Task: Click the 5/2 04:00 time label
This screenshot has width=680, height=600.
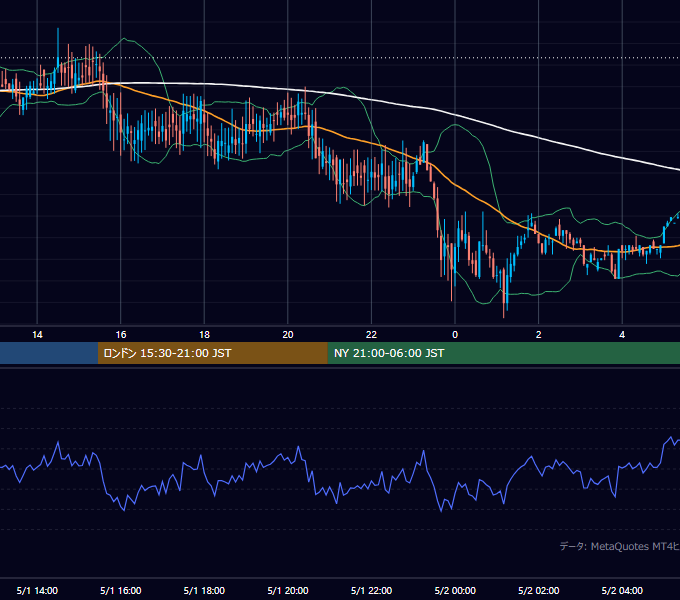Action: click(622, 590)
